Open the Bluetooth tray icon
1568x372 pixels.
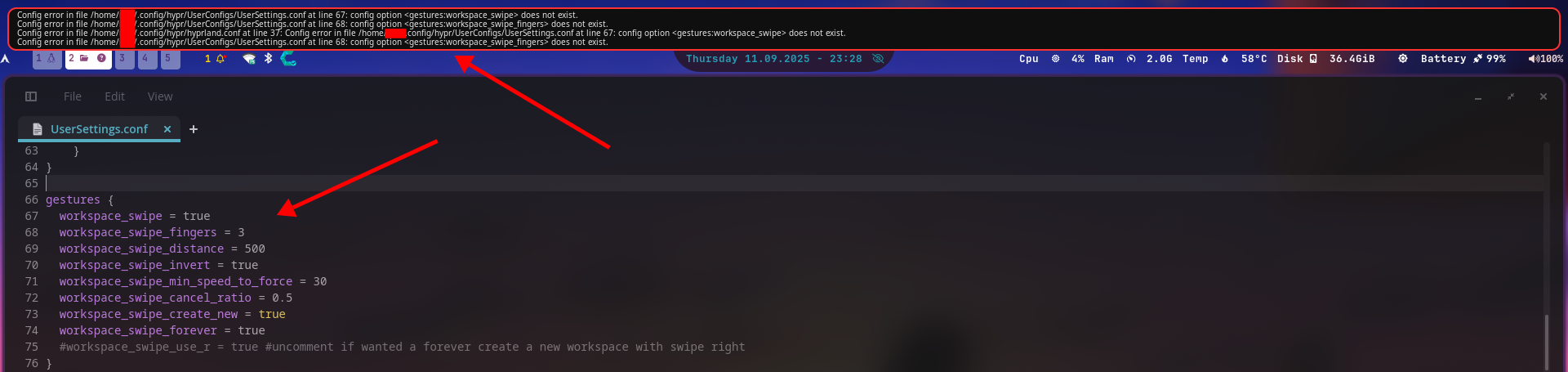point(268,58)
